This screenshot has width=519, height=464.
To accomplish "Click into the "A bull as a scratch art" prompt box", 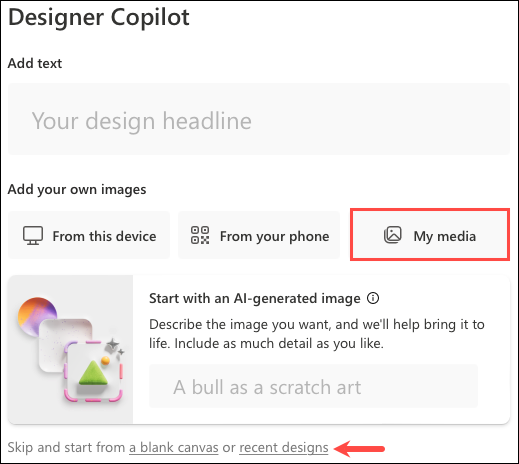I will click(313, 386).
